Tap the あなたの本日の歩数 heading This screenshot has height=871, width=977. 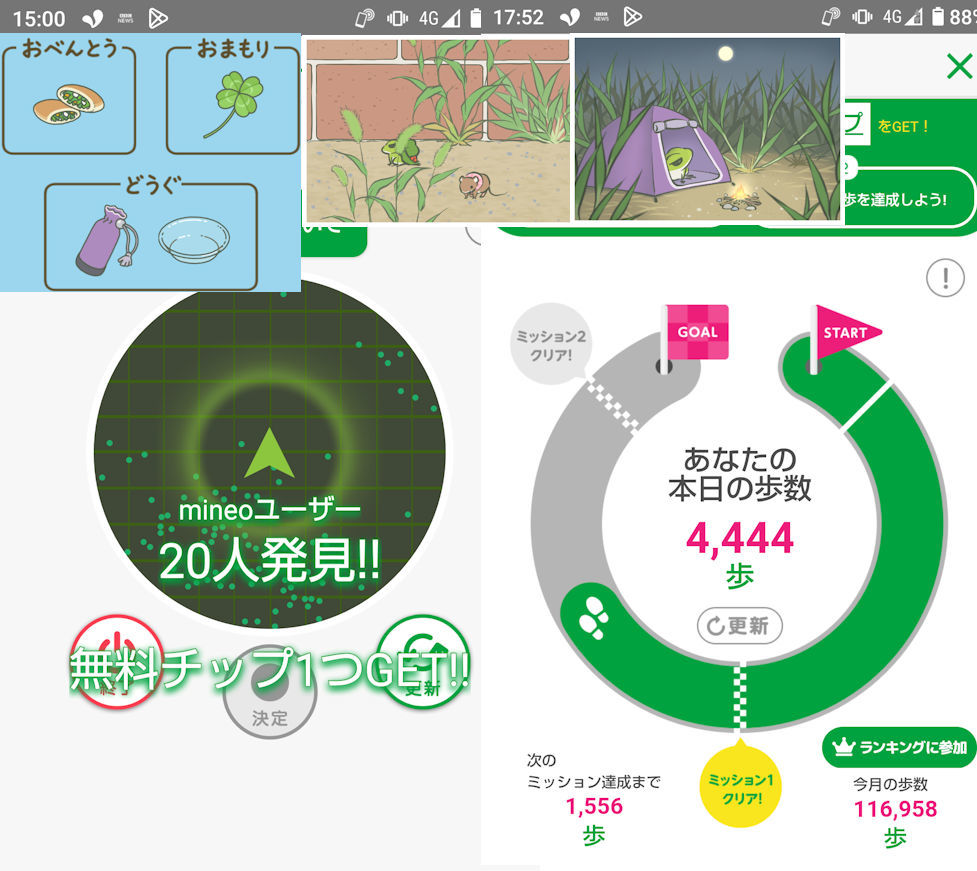[x=740, y=474]
